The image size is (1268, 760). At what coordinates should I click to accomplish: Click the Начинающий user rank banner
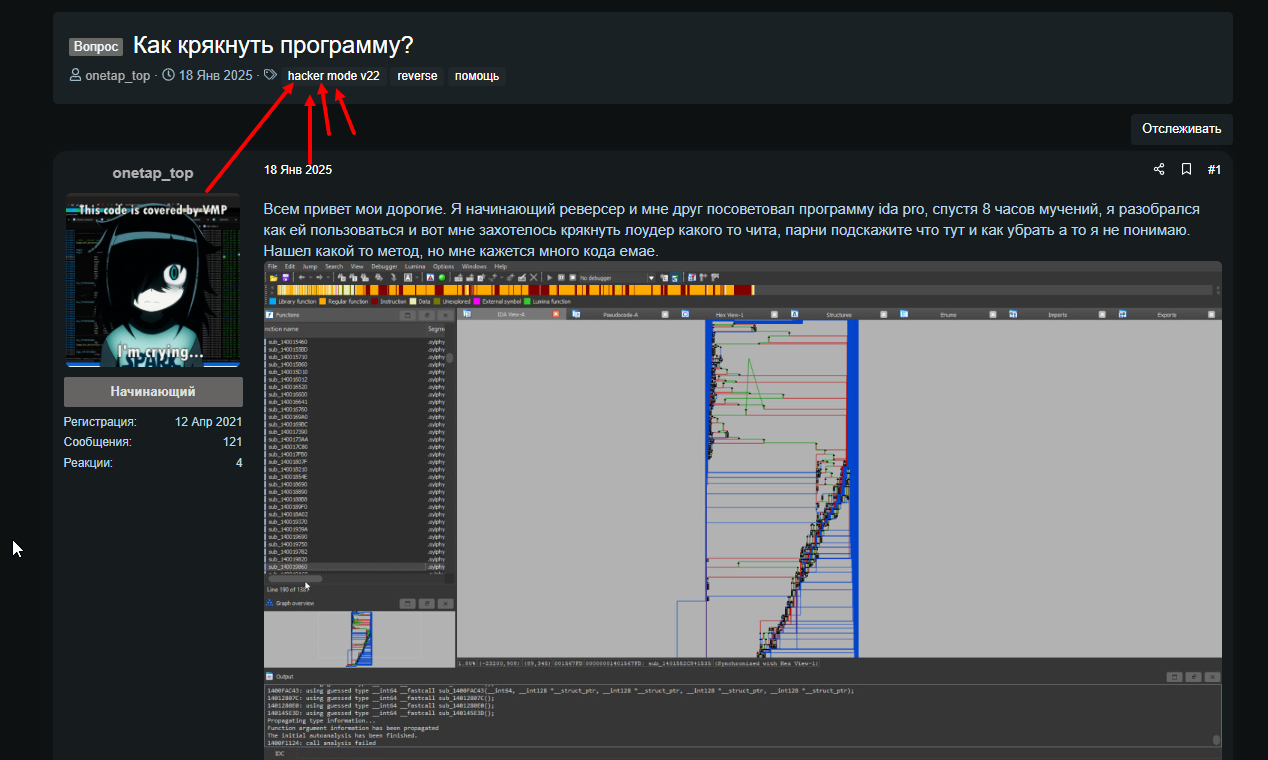click(x=153, y=392)
